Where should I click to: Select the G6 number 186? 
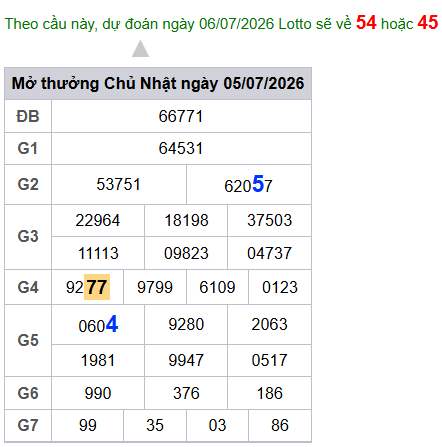click(269, 393)
